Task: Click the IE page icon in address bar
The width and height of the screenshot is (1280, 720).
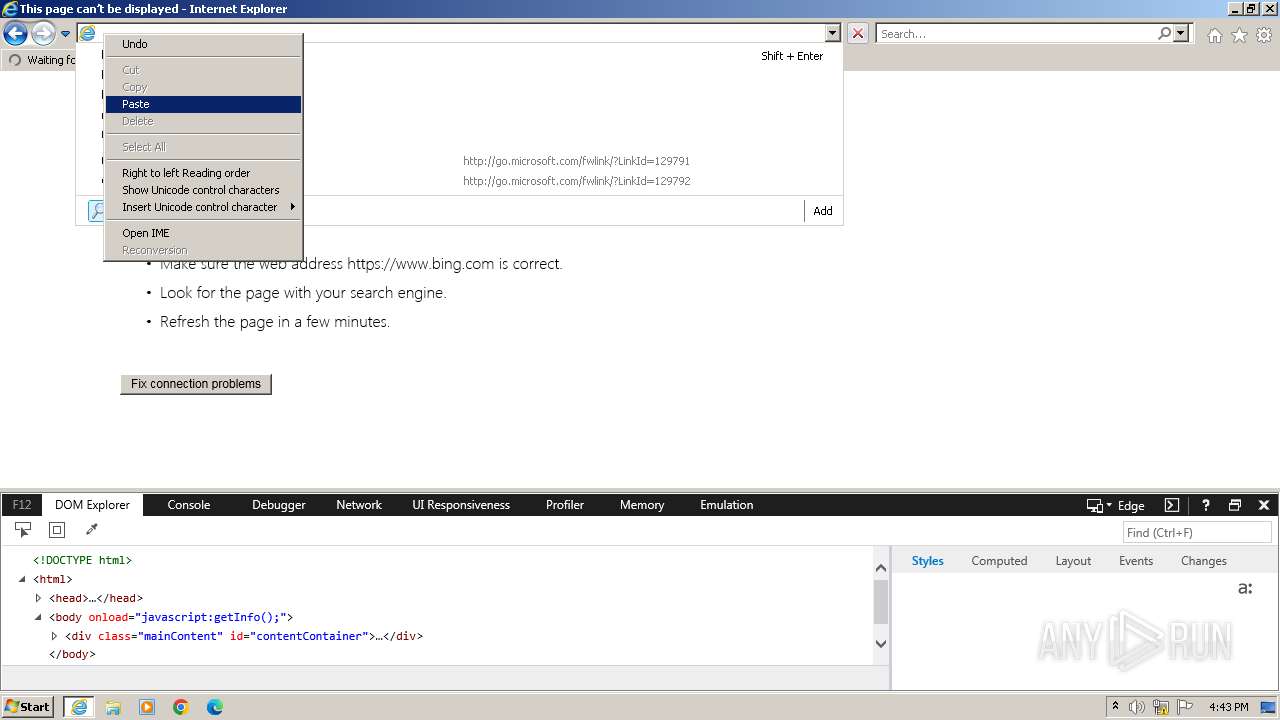Action: [87, 33]
